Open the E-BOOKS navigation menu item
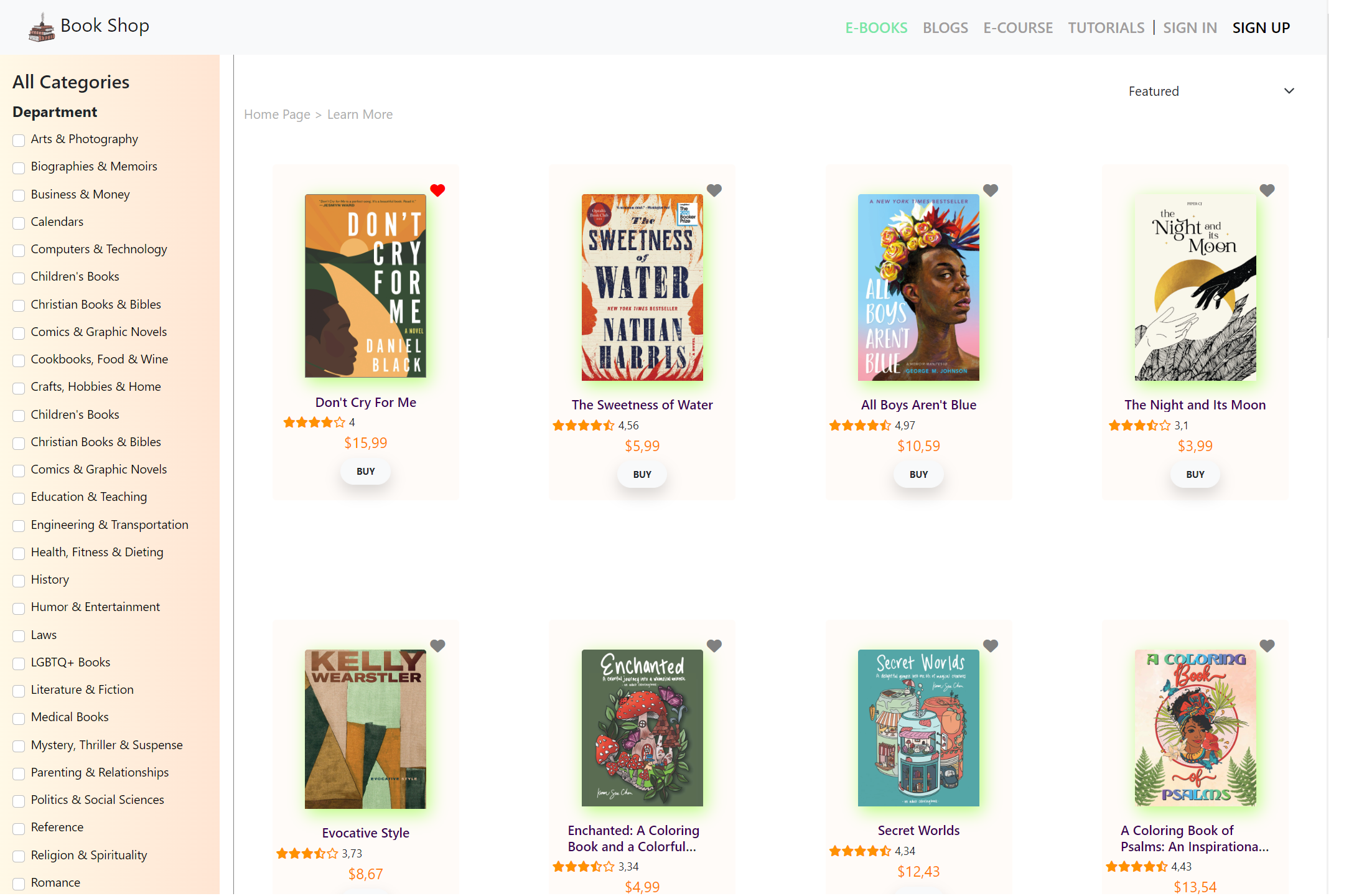 click(875, 28)
